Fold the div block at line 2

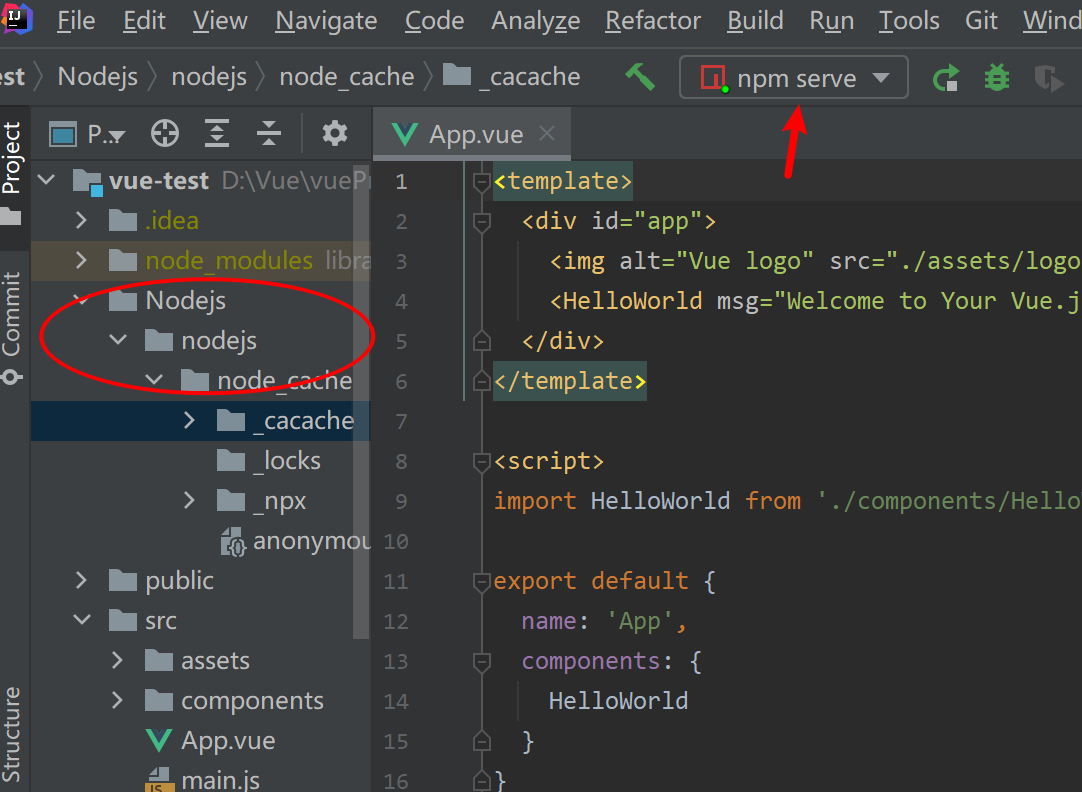click(x=482, y=221)
